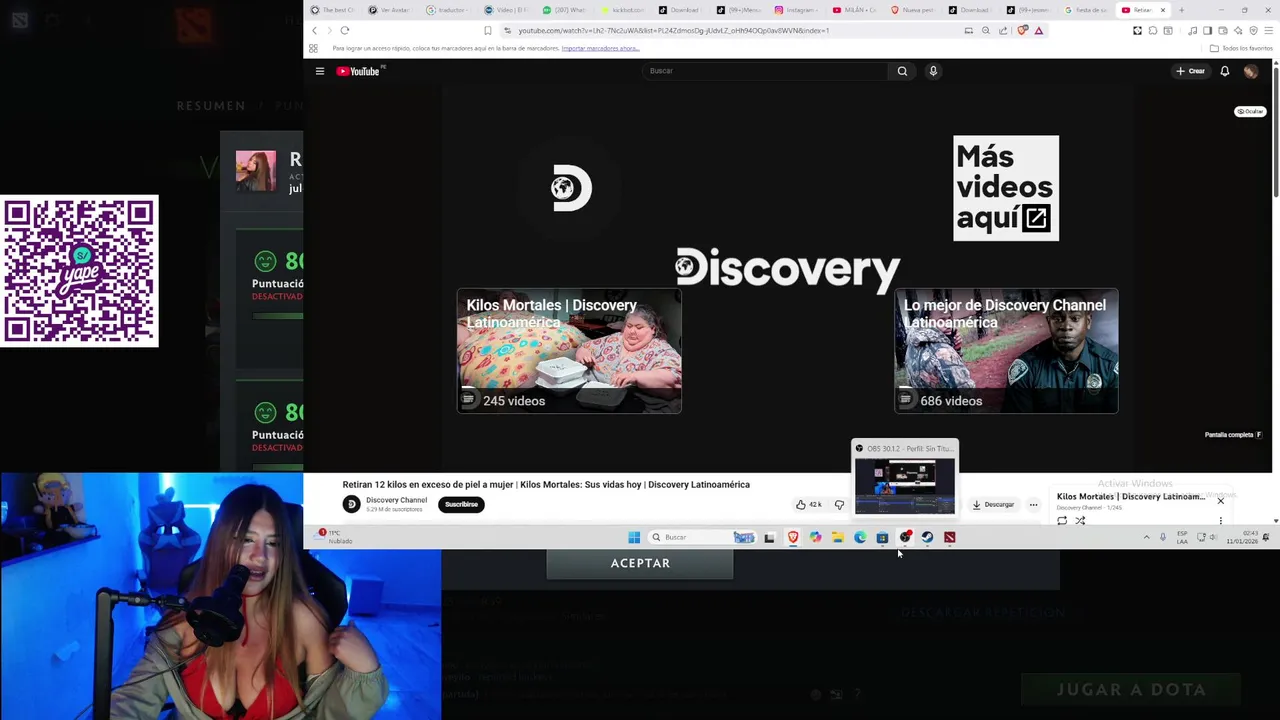Open the Brave Rewards triangle icon
Screen dimensions: 1280x720
(1039, 30)
